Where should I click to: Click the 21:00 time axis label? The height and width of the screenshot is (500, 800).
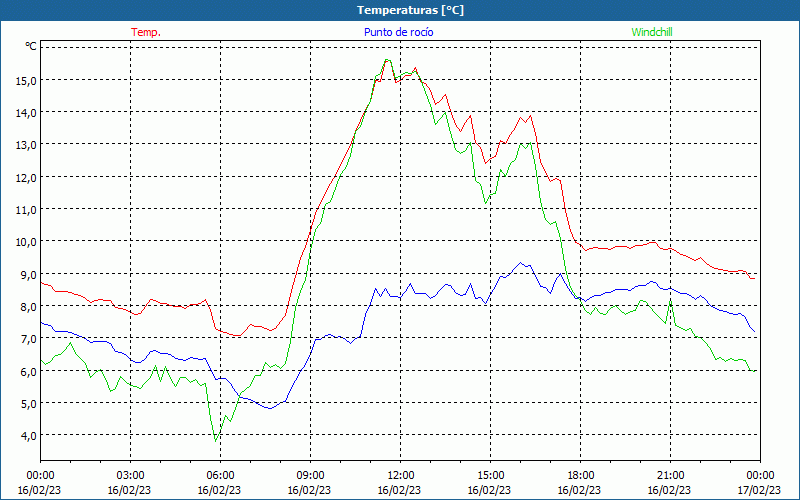[670, 475]
